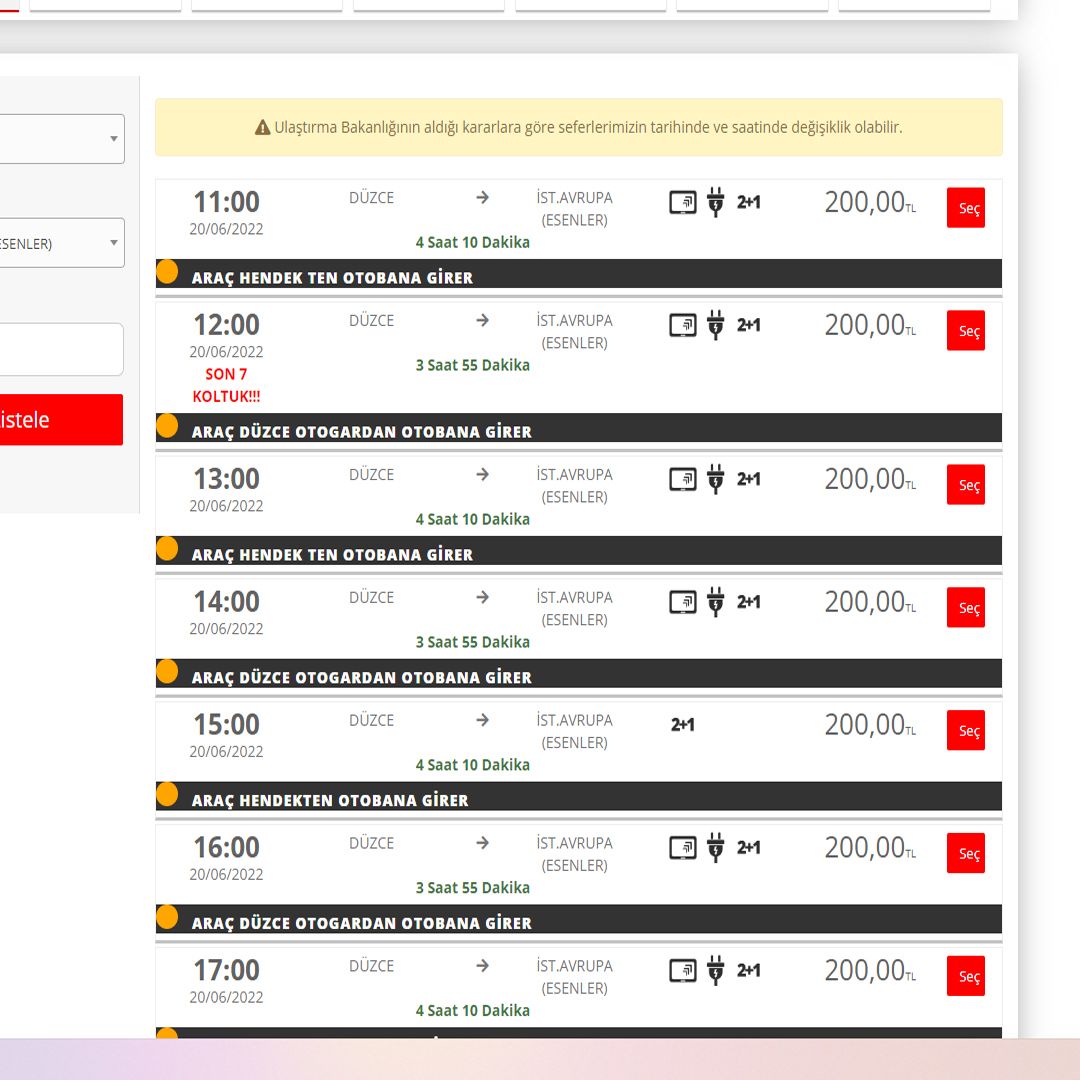Click orange dot beside 11:00 Hendek note
This screenshot has height=1080, width=1080.
tap(167, 271)
